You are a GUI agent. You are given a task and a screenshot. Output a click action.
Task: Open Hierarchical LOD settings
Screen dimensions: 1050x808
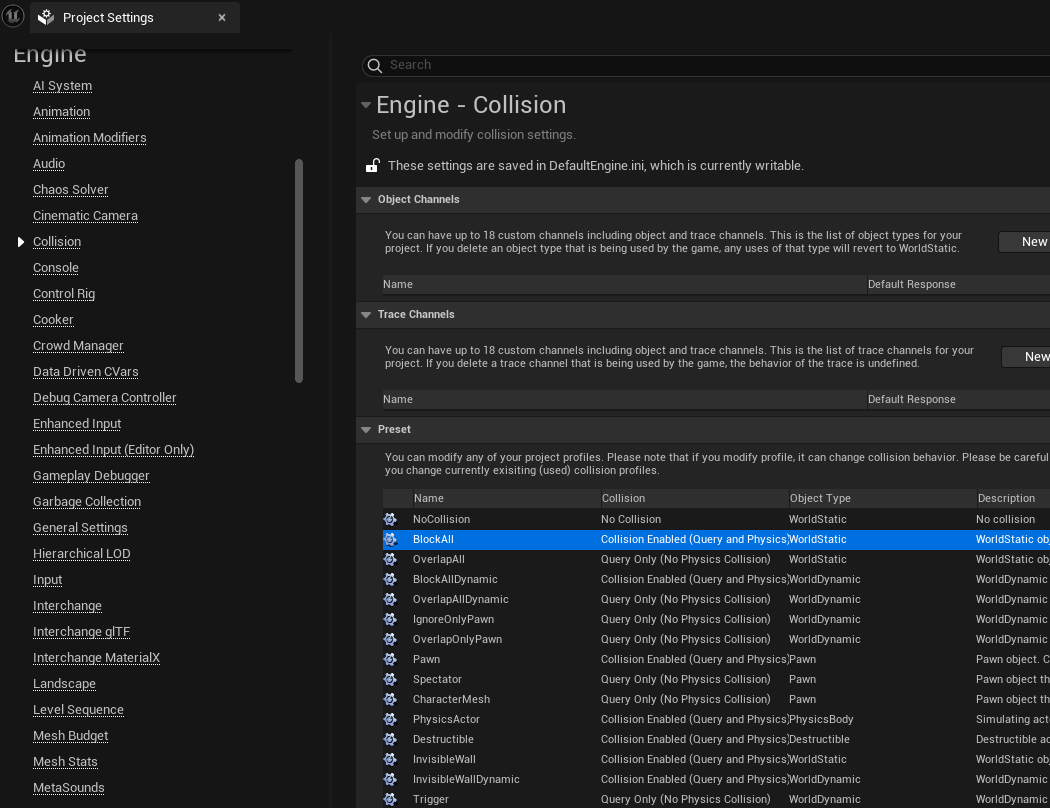[x=82, y=554]
